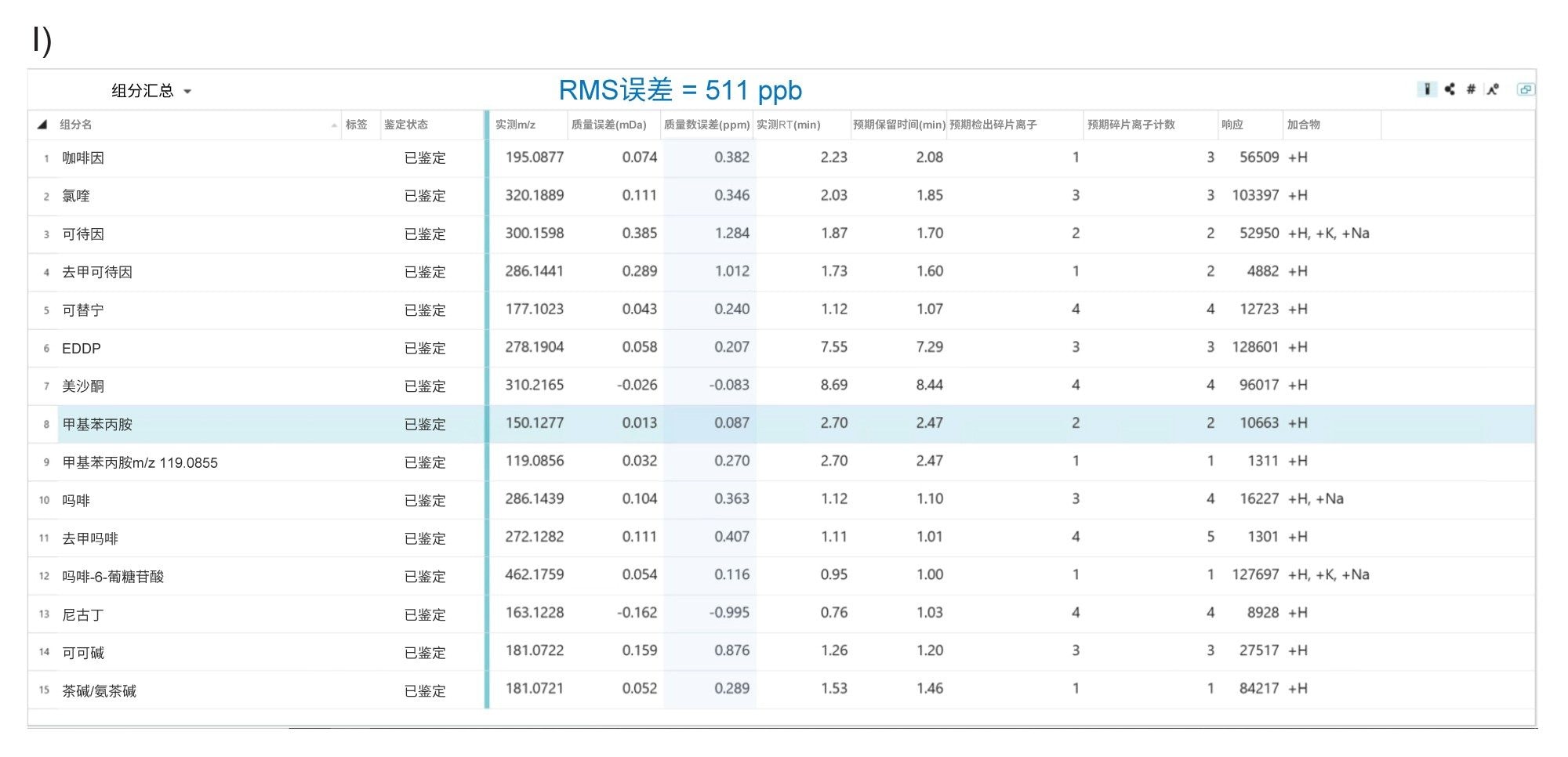Select the 吗啡-6-葡糖苷酸 row
The height and width of the screenshot is (757, 1568).
[782, 576]
